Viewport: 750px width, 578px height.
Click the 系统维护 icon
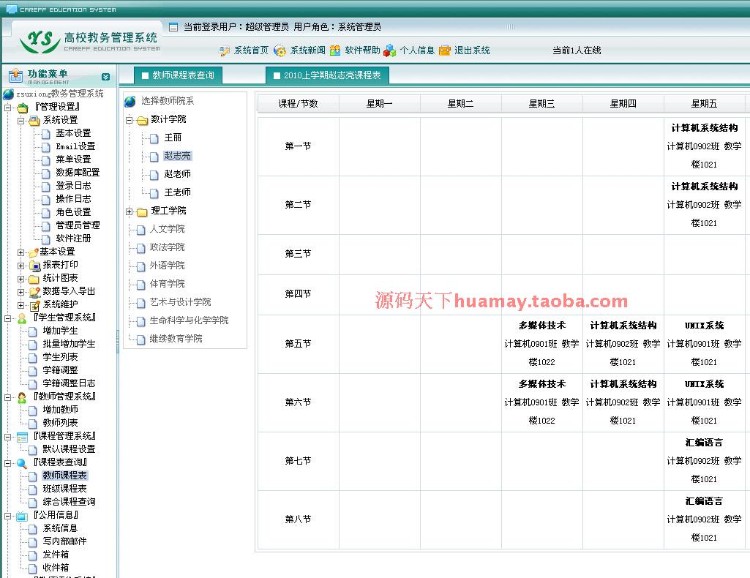tap(34, 305)
